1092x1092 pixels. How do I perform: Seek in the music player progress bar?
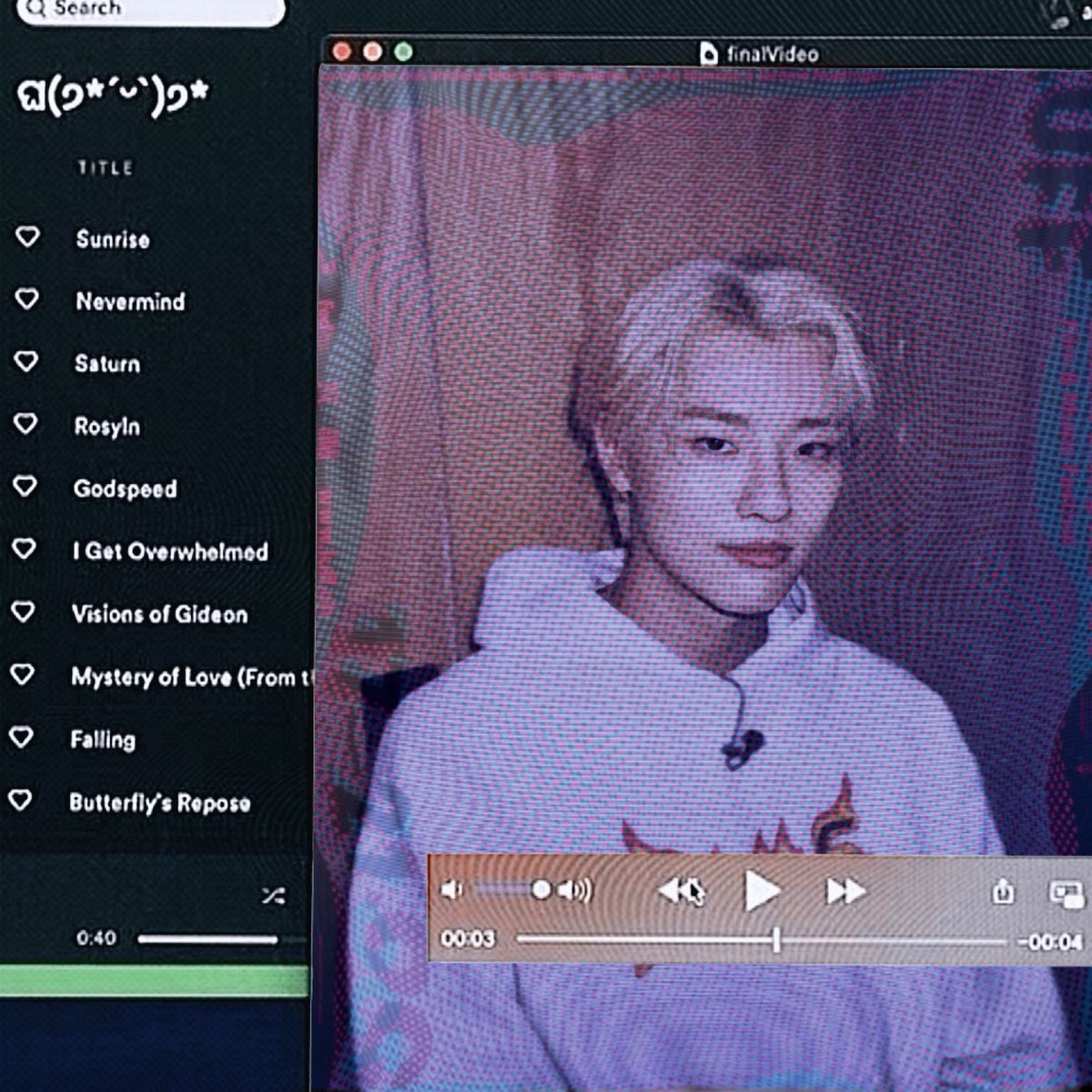point(223,939)
